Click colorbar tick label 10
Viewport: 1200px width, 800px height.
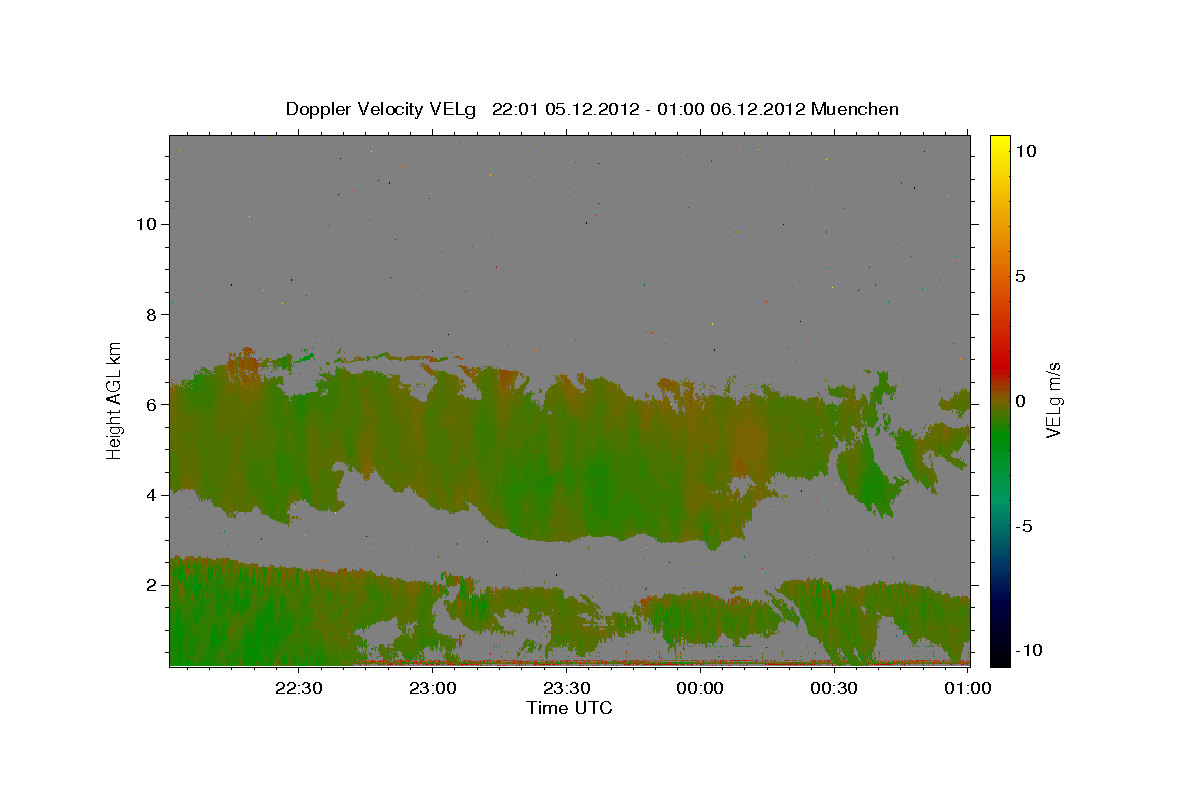[1026, 150]
